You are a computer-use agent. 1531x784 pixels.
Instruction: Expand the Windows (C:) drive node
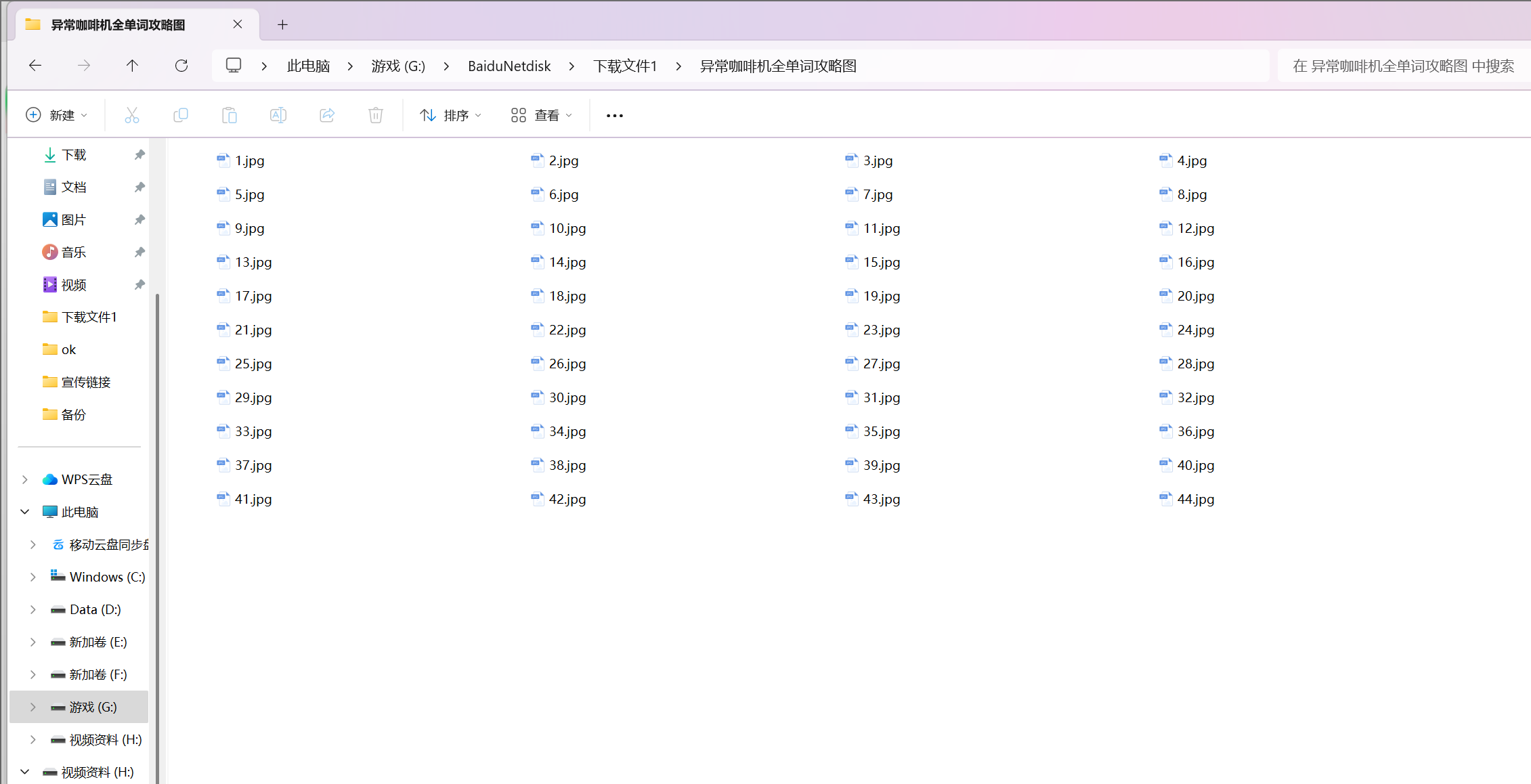point(33,578)
